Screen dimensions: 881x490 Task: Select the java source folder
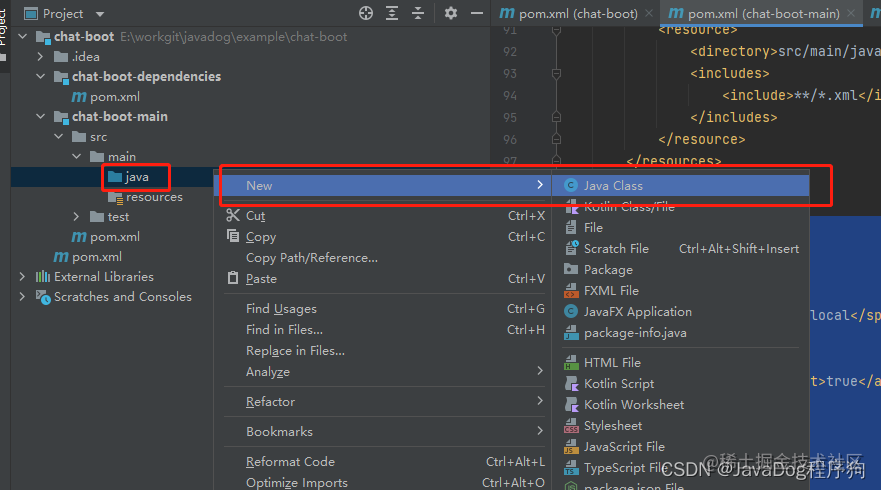[x=129, y=177]
